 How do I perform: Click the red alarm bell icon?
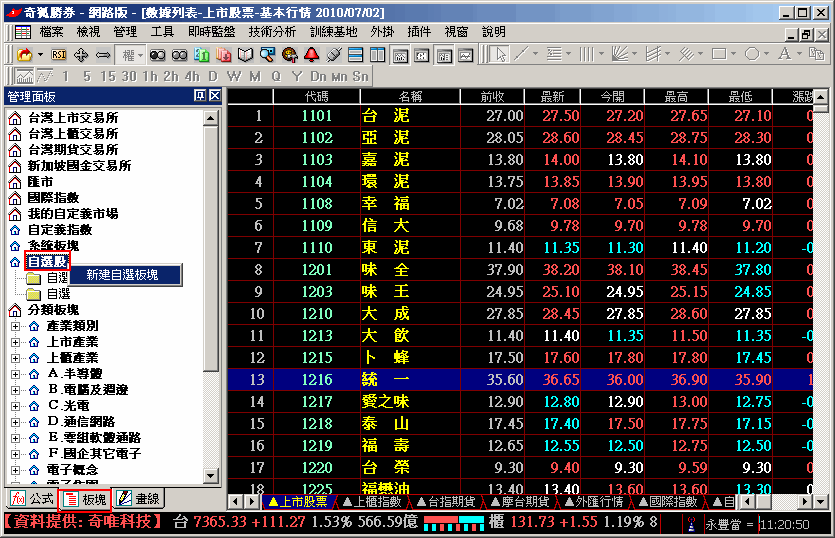click(311, 54)
